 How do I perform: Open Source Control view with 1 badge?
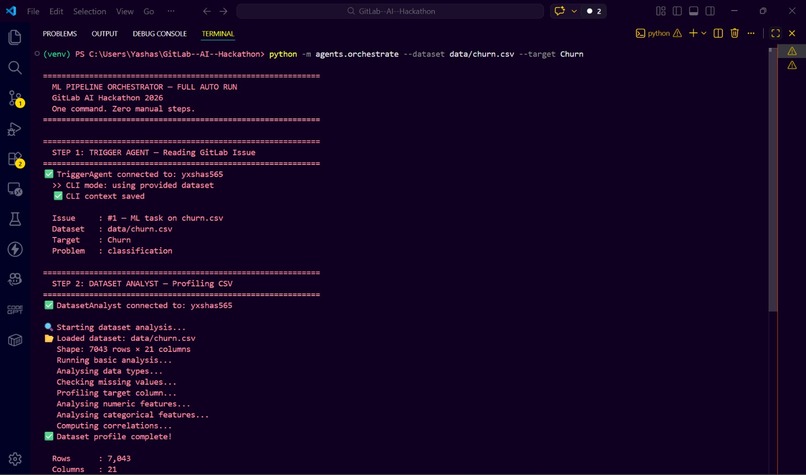tap(15, 98)
